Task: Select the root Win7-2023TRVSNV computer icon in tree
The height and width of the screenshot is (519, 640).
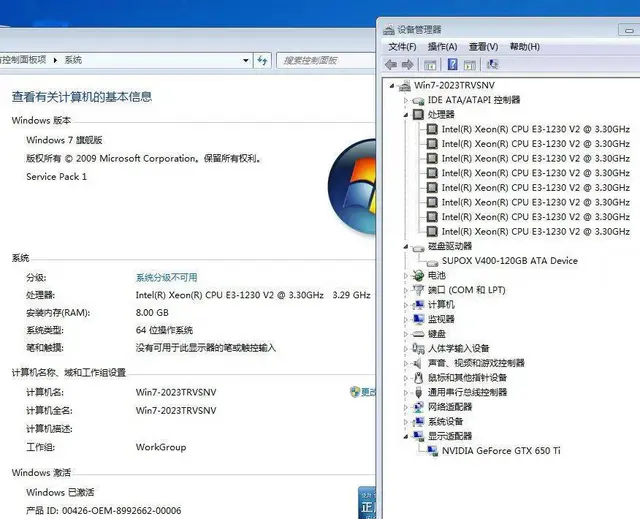Action: pos(404,86)
